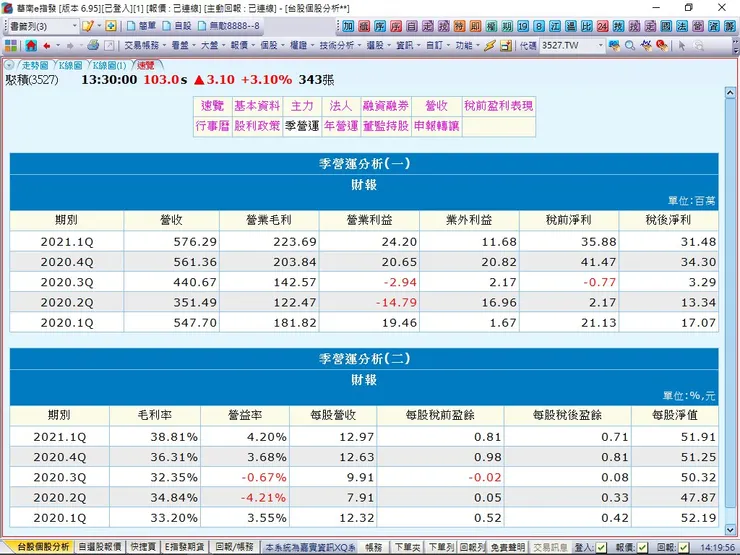The image size is (740, 555).
Task: Open the E指發期貨 bottom tab
Action: click(x=185, y=547)
